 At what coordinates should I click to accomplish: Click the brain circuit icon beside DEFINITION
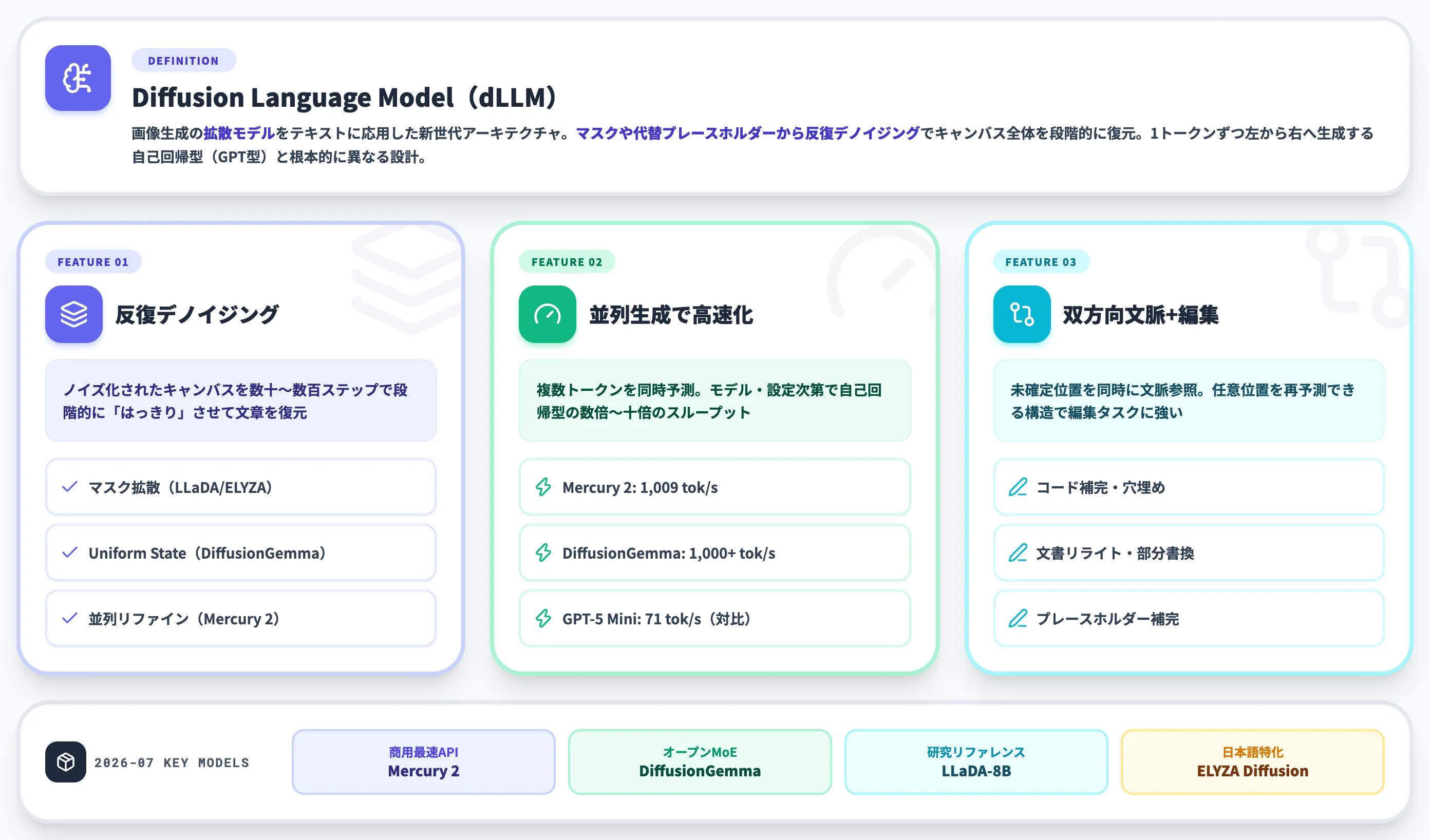(78, 78)
